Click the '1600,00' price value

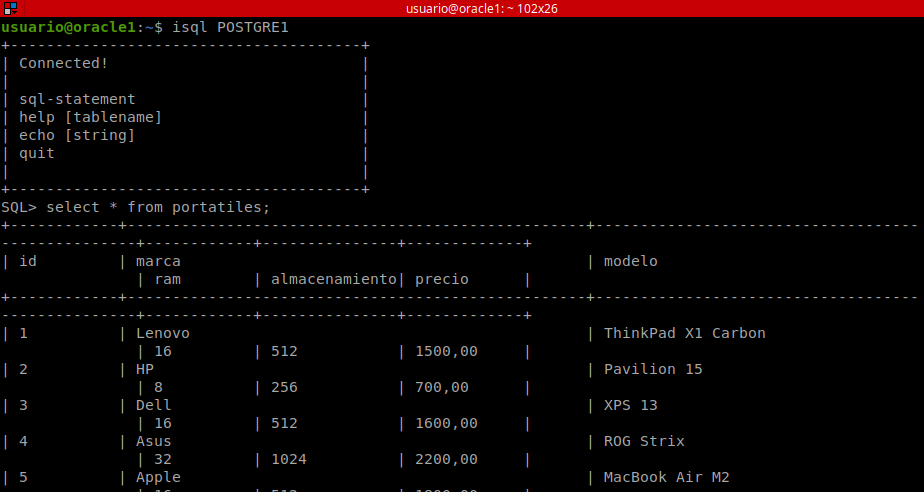[446, 424]
